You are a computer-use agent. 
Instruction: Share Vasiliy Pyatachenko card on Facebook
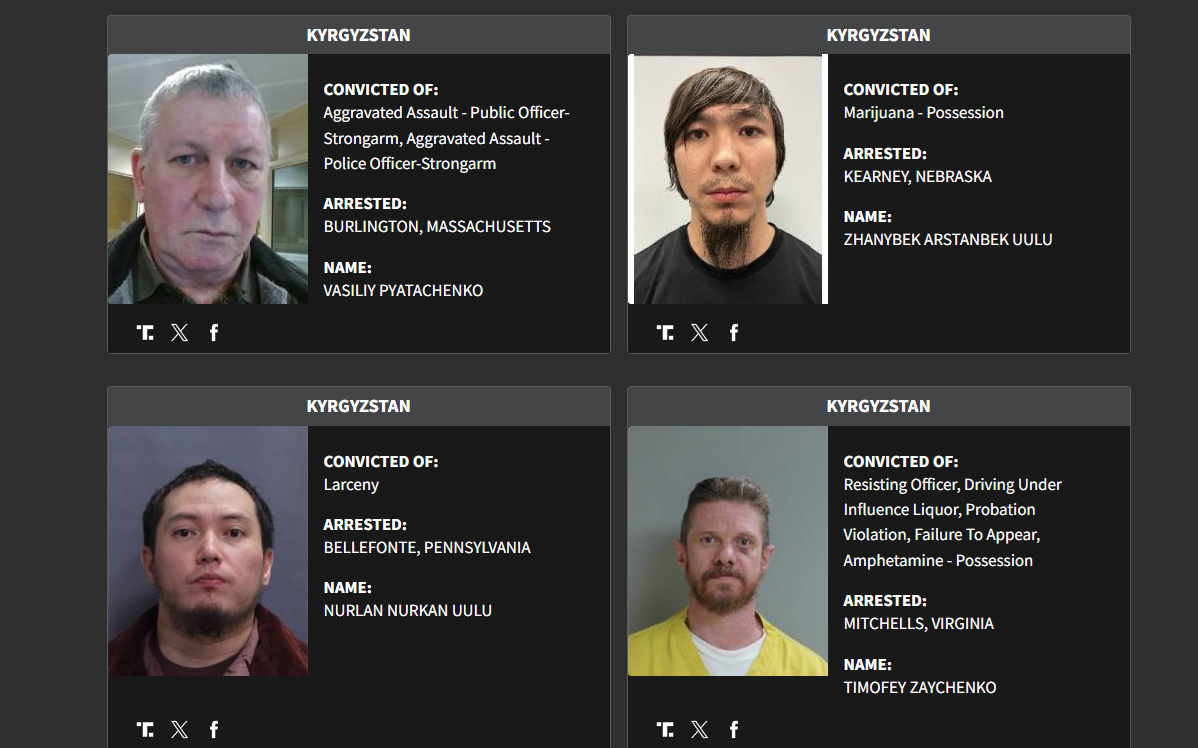(x=214, y=332)
